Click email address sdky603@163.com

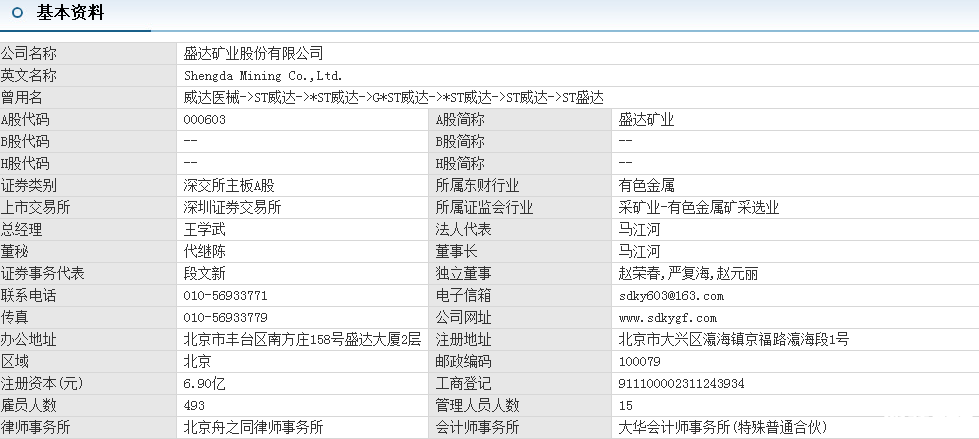(671, 295)
